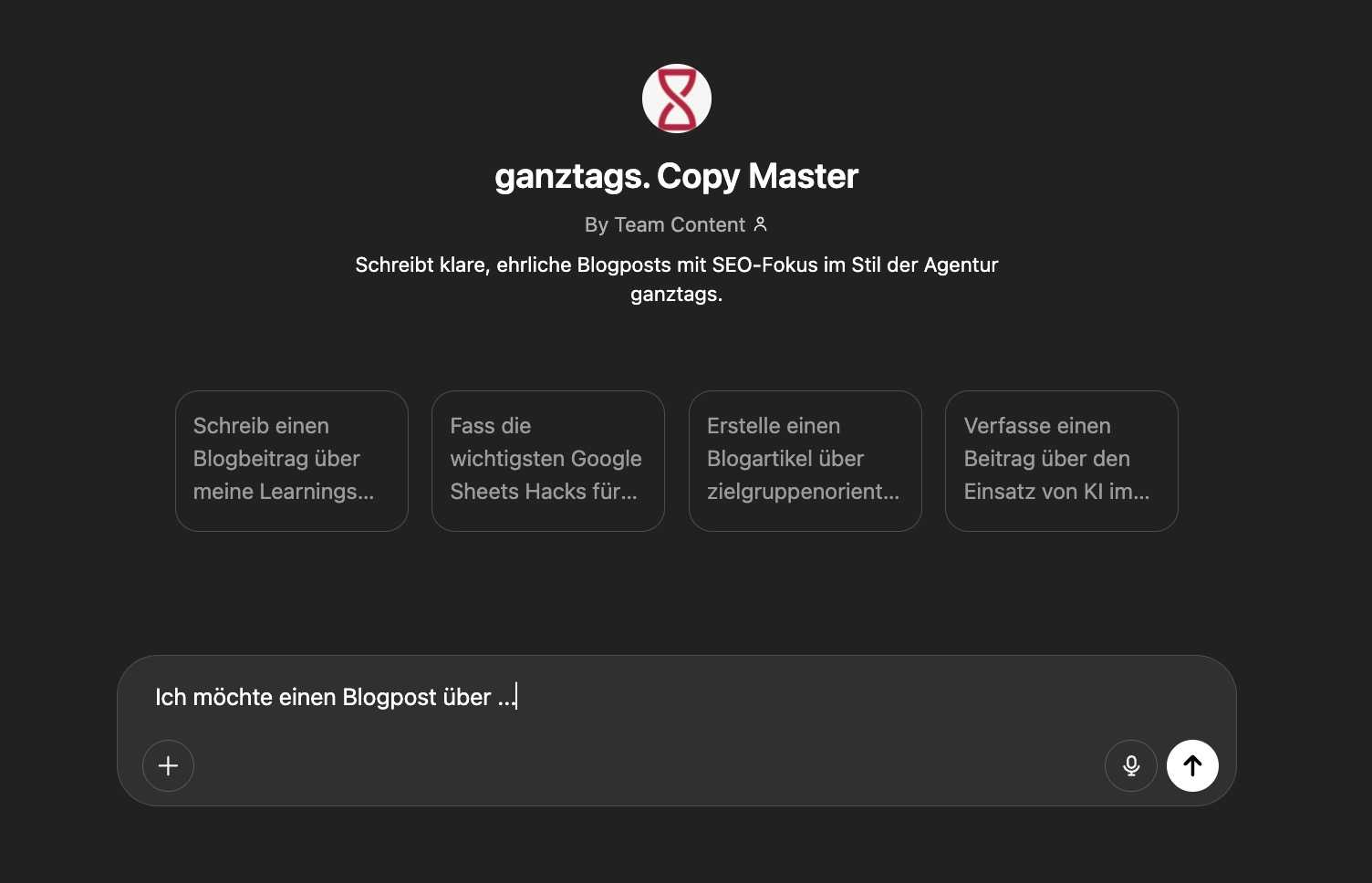Open the plus attachment button
This screenshot has width=1372, height=883.
168,765
